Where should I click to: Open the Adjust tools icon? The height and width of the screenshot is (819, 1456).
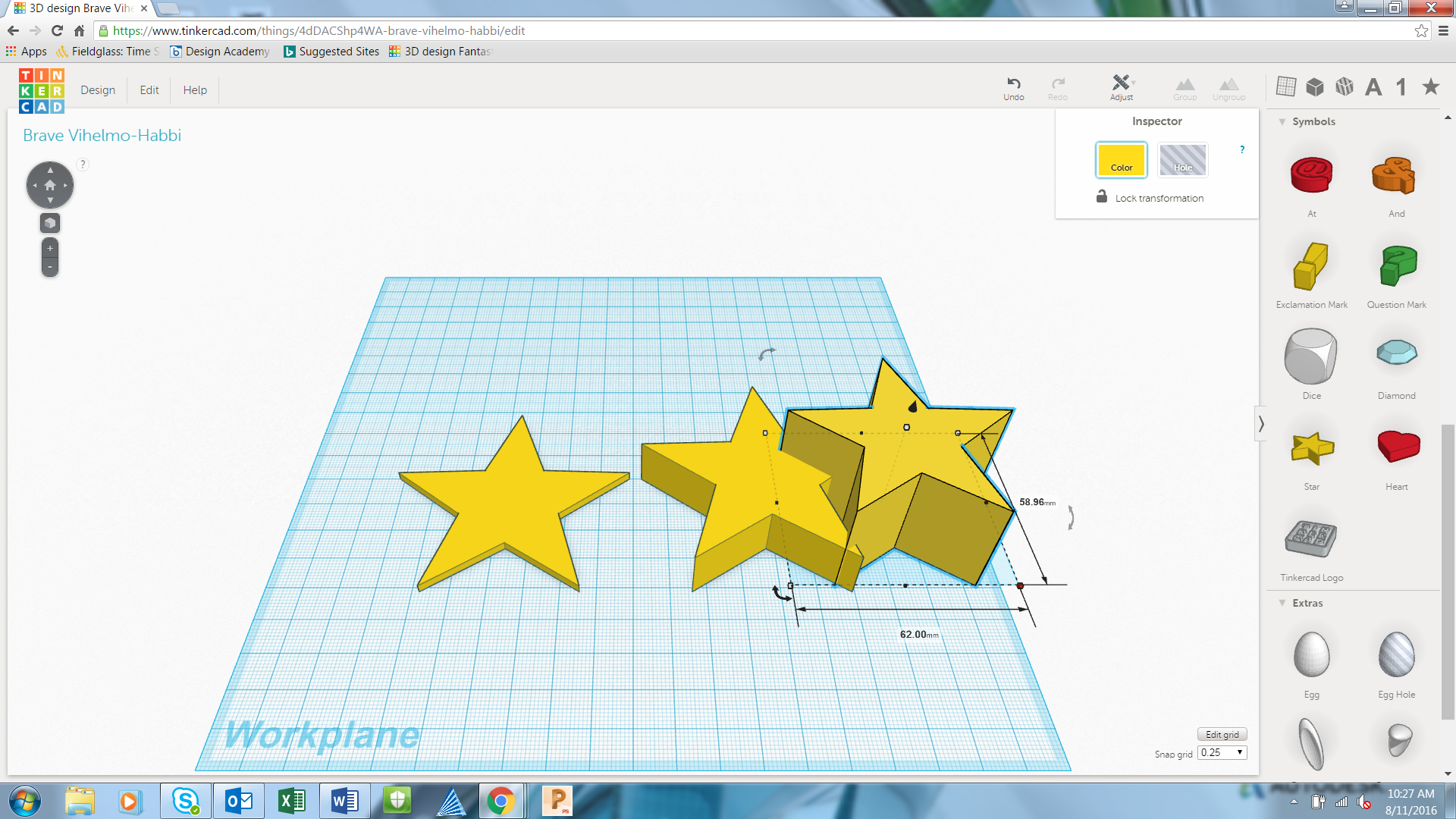pyautogui.click(x=1121, y=83)
